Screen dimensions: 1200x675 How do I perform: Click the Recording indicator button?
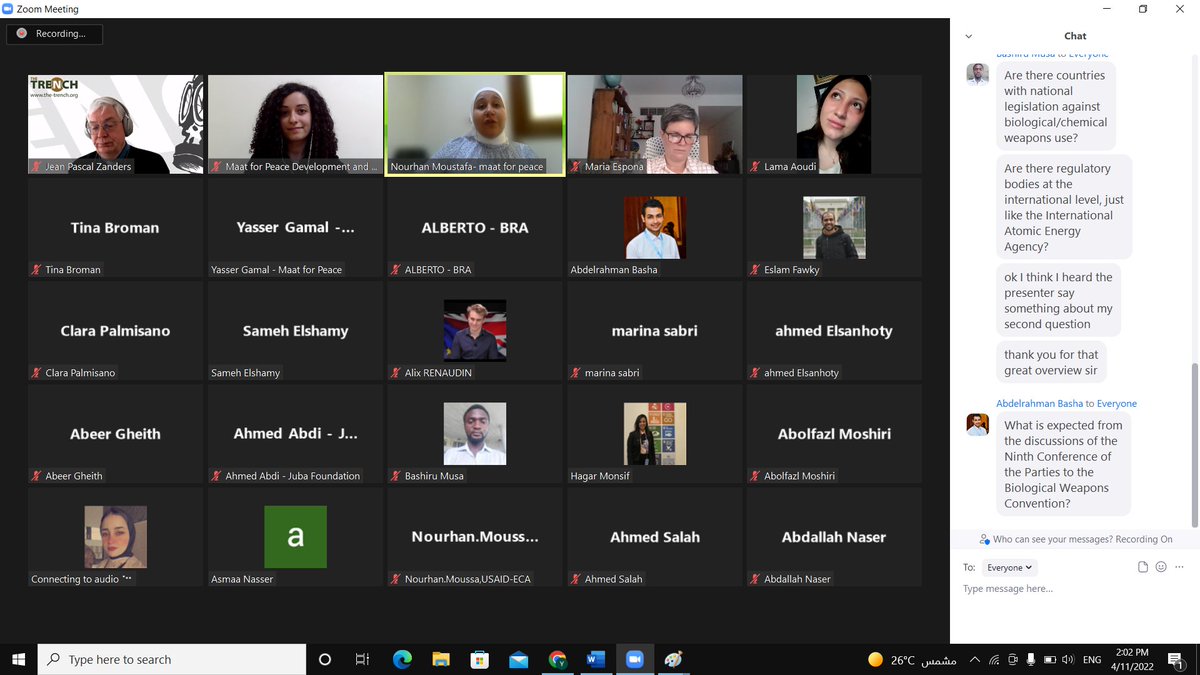click(x=54, y=33)
